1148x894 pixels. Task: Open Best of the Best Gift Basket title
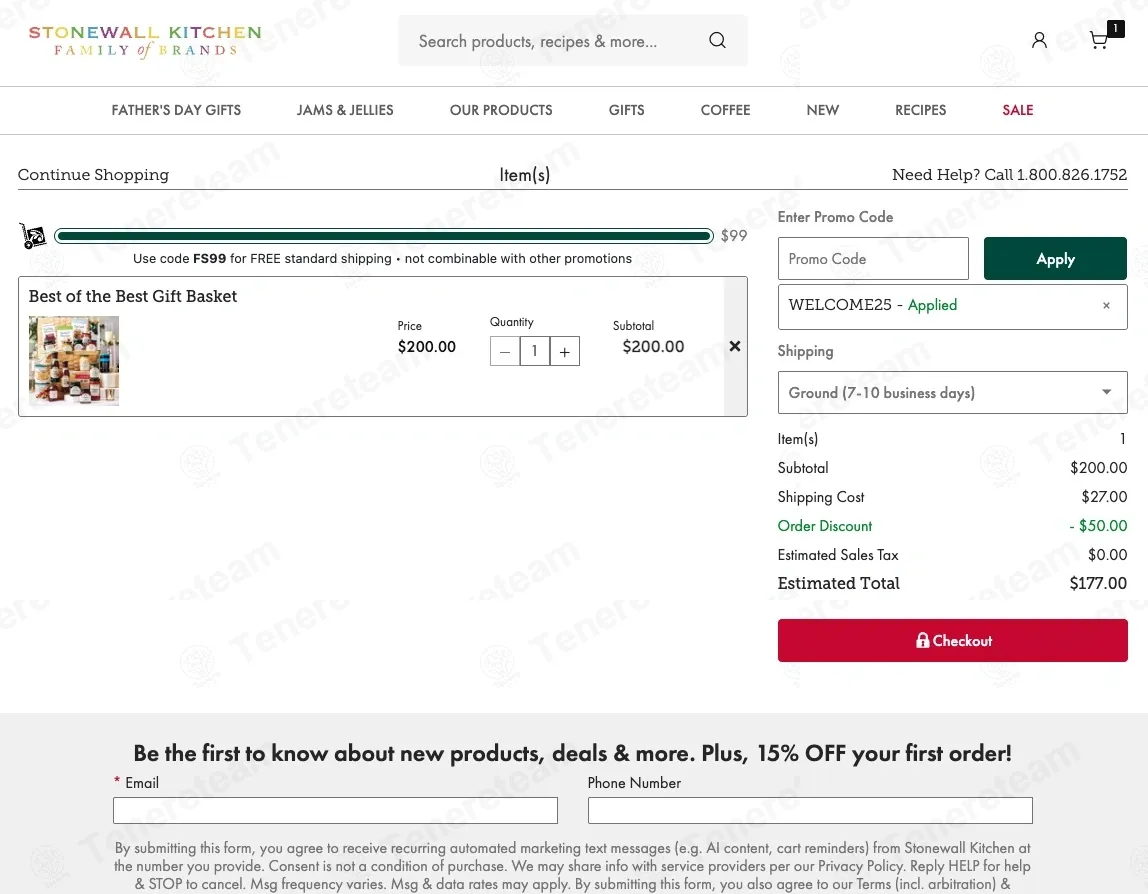click(133, 296)
